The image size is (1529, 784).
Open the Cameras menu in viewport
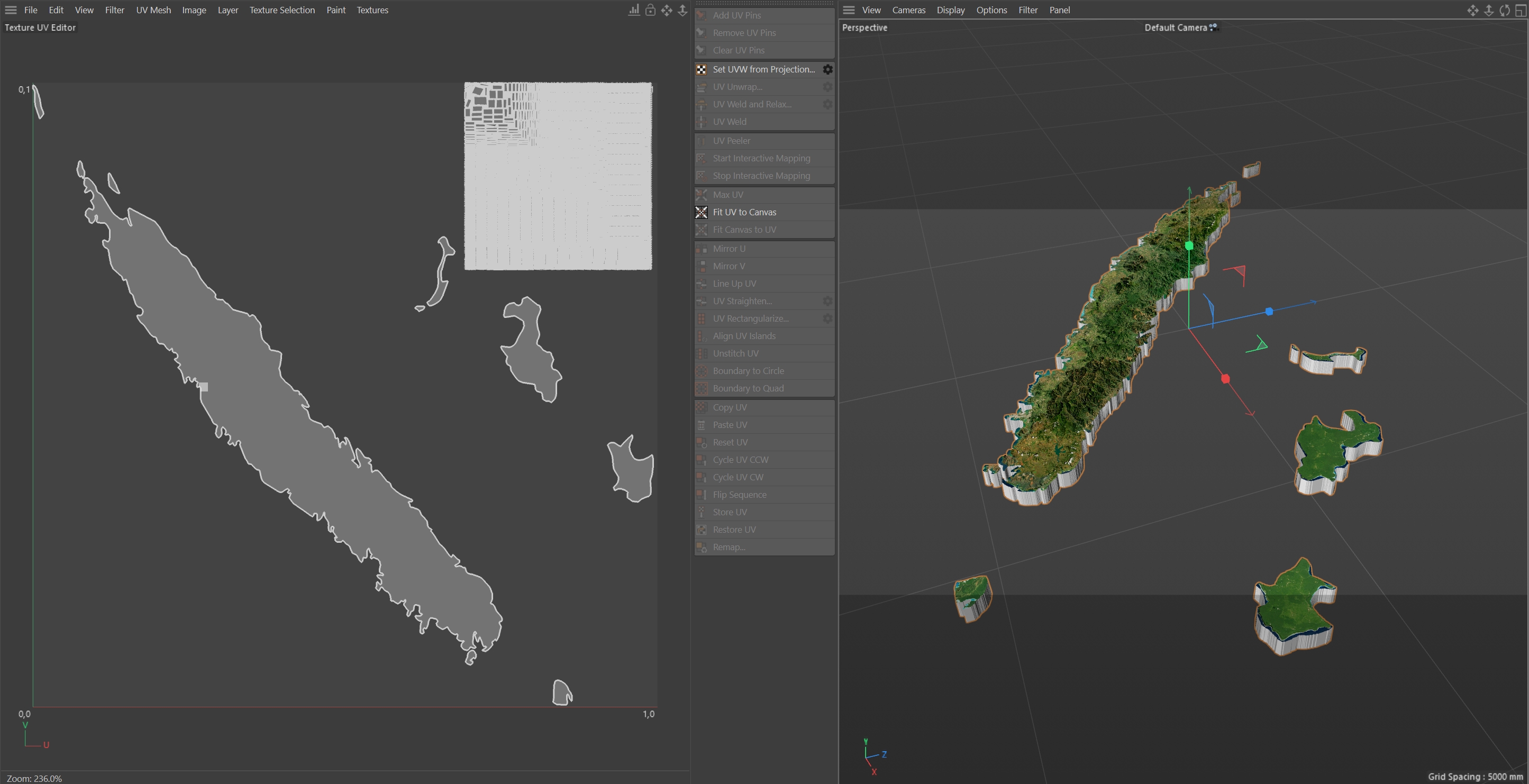click(908, 10)
